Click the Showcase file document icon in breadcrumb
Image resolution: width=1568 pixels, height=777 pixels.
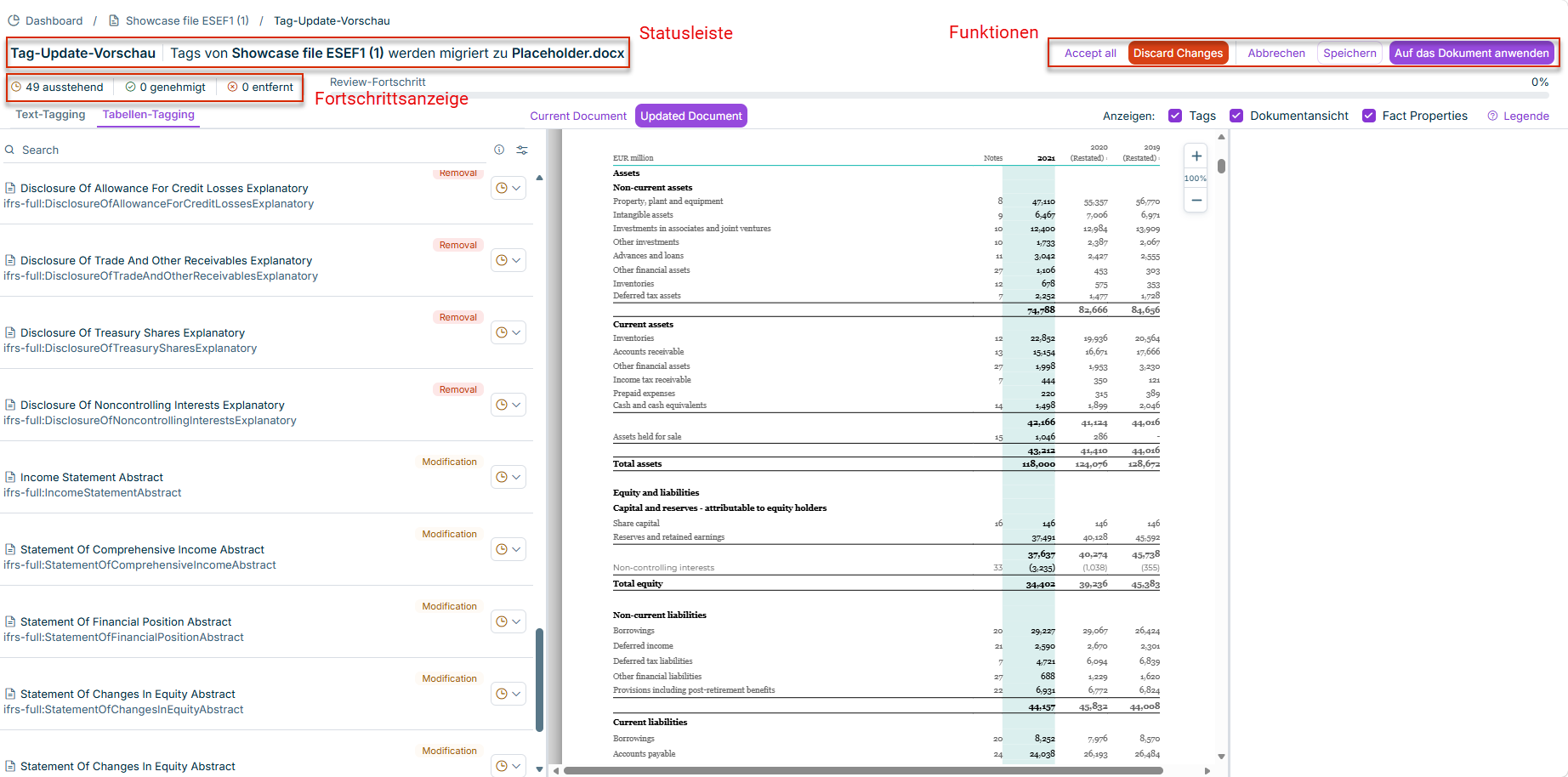pyautogui.click(x=114, y=20)
